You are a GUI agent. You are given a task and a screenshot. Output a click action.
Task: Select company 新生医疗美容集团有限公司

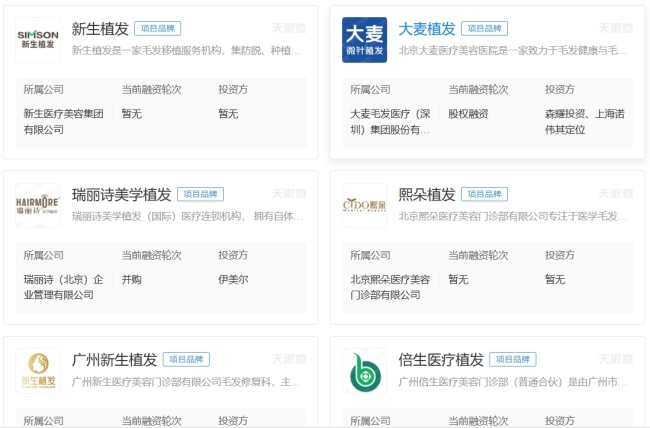click(x=63, y=122)
